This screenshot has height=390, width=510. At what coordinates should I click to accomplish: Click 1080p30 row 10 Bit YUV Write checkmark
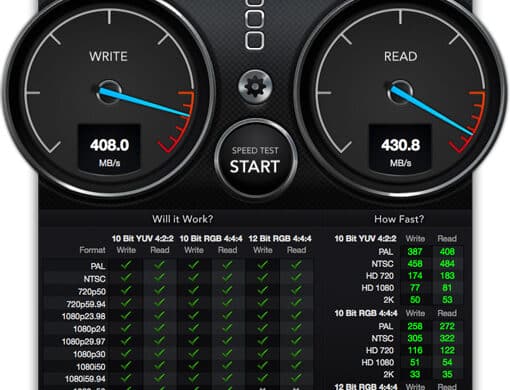tap(126, 353)
